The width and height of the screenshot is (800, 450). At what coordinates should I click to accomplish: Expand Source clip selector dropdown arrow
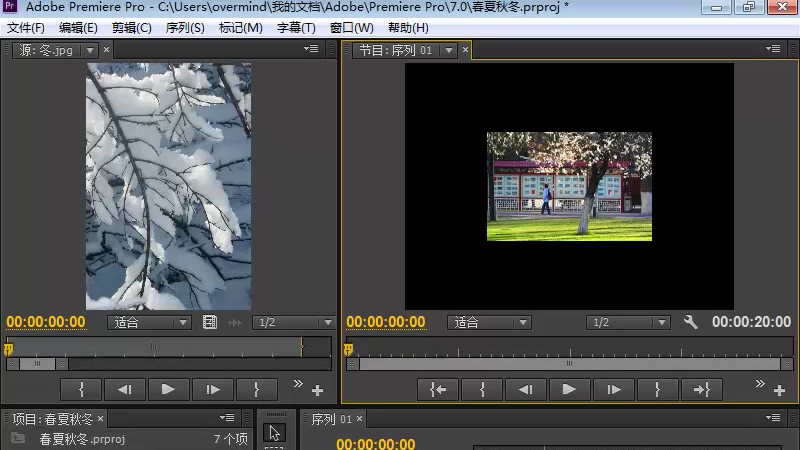[x=90, y=51]
